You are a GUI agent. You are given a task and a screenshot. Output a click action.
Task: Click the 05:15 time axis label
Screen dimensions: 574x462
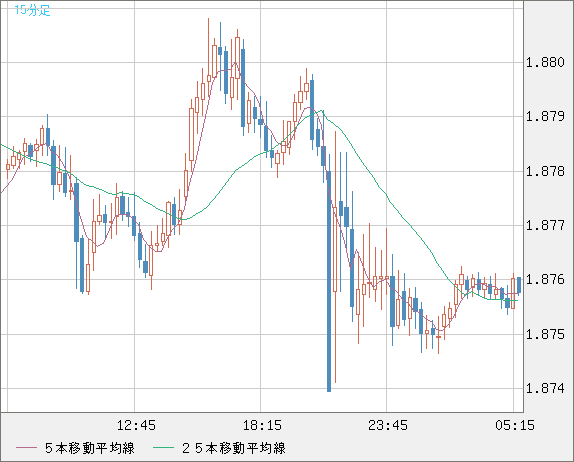pos(515,425)
